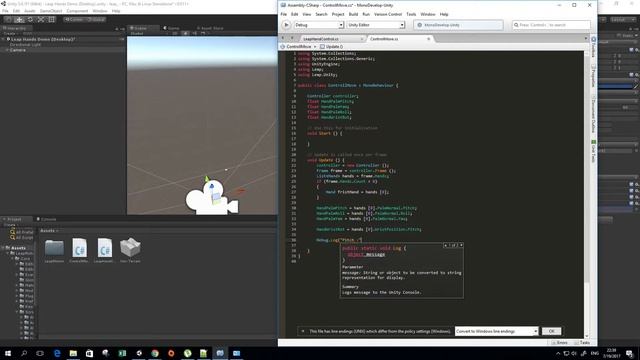This screenshot has width=640, height=360.
Task: Click the Run play button in MonoDevelop
Action: pos(286,25)
